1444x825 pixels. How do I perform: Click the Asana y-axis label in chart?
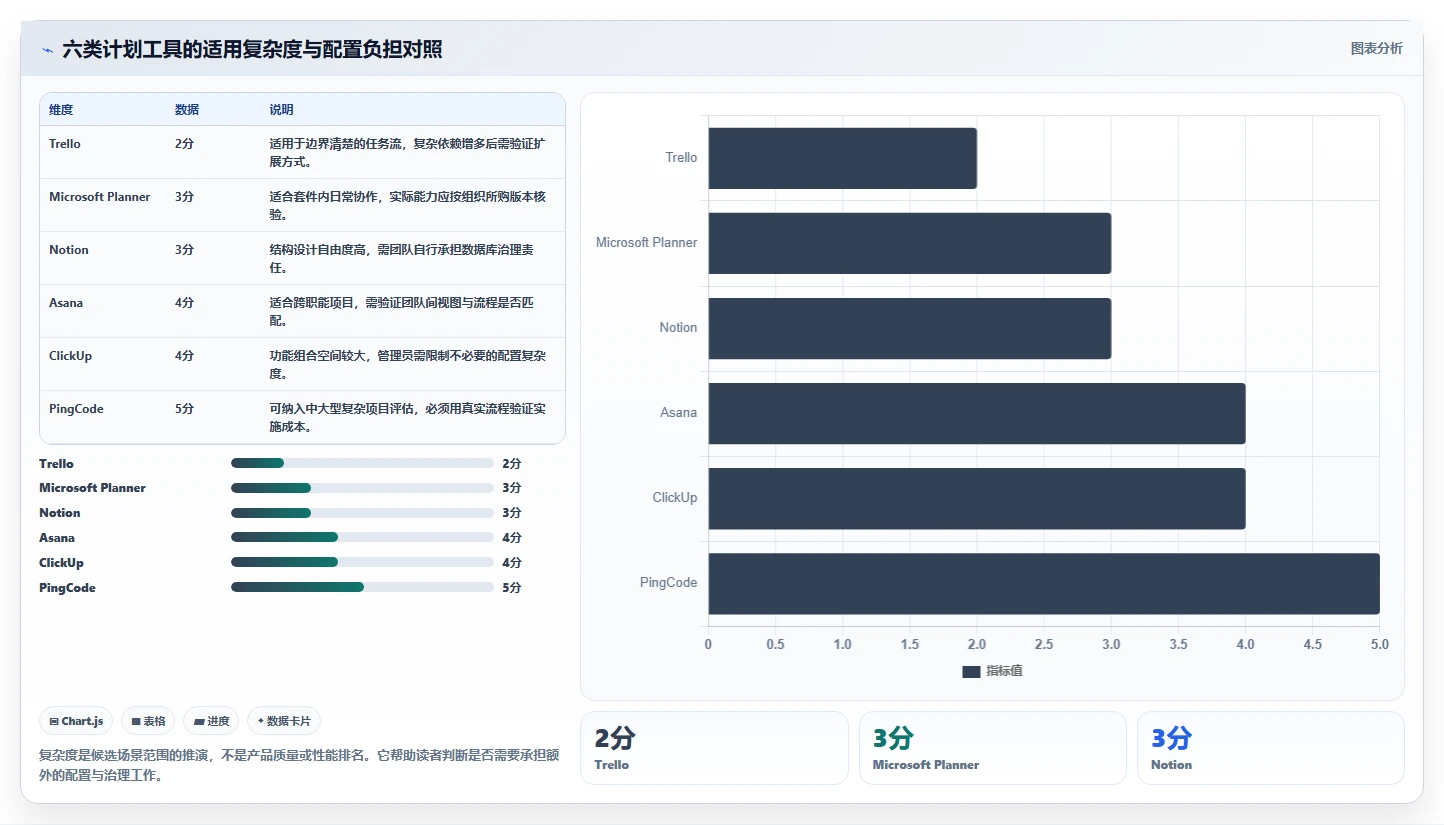(678, 413)
